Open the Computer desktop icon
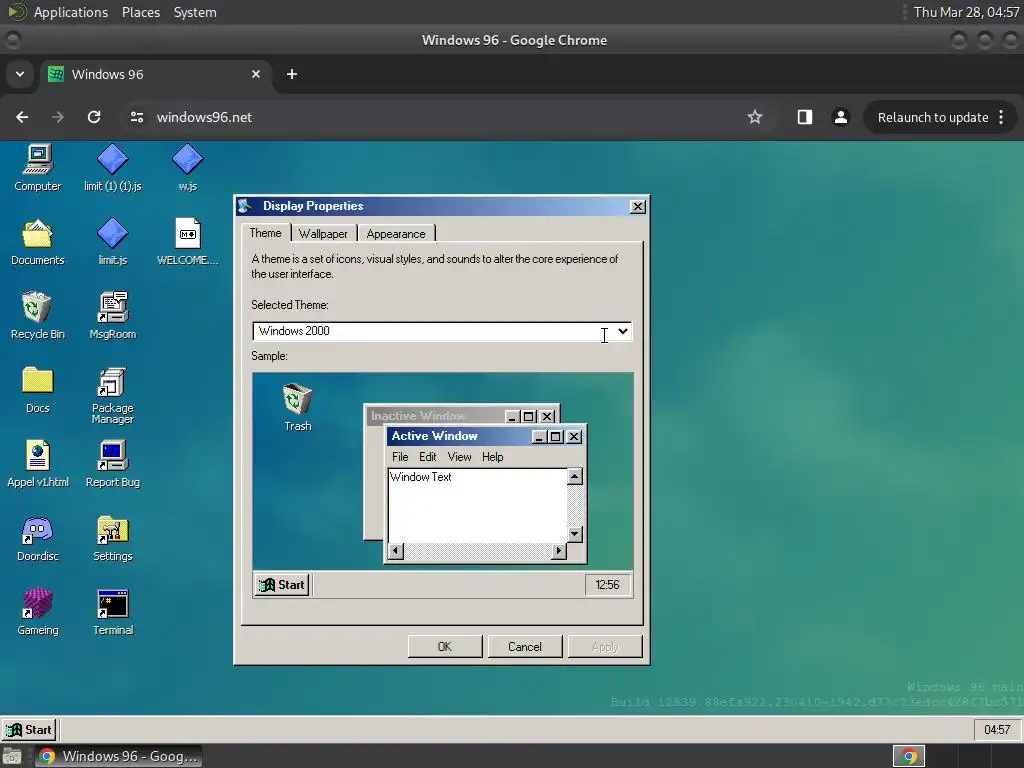This screenshot has height=768, width=1024. coord(38,168)
